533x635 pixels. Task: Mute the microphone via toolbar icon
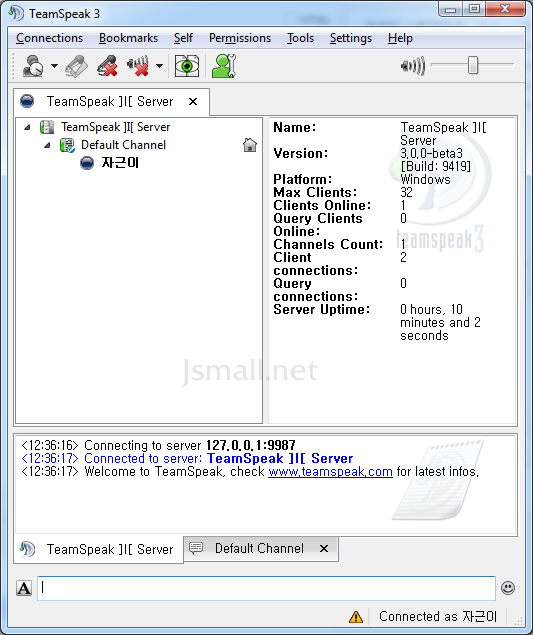tap(107, 66)
